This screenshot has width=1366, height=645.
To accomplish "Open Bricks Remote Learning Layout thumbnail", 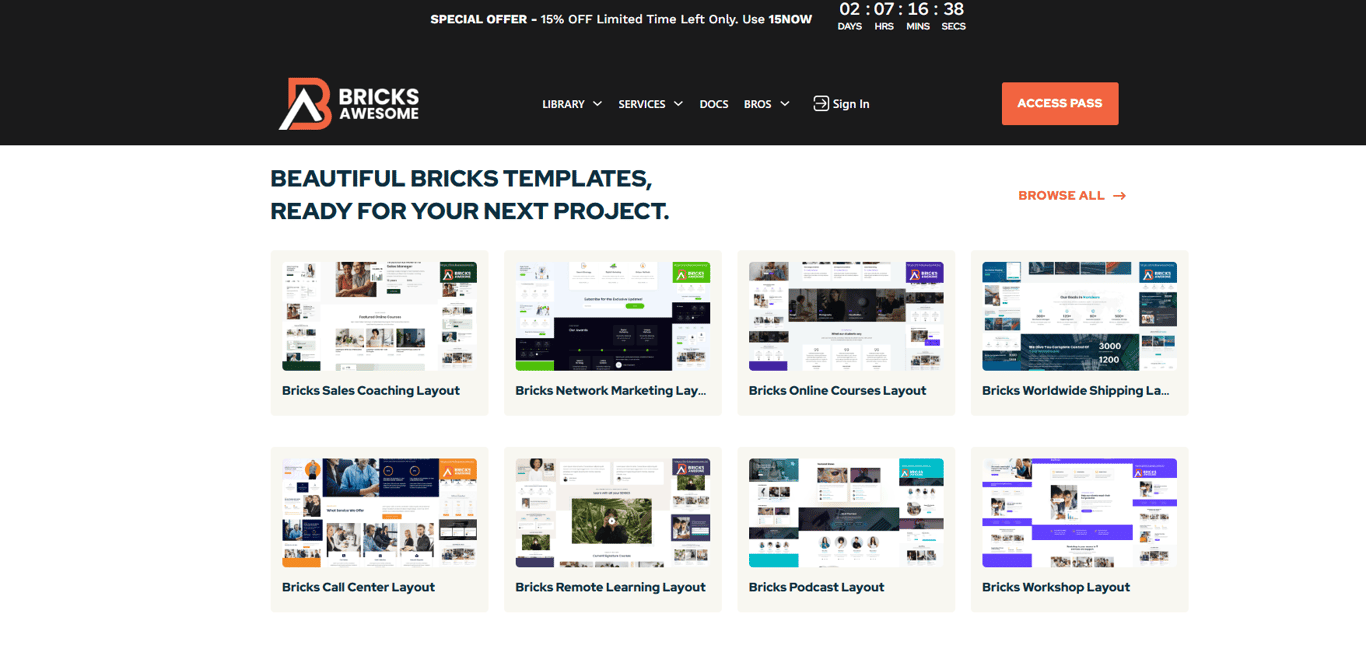I will pyautogui.click(x=613, y=513).
